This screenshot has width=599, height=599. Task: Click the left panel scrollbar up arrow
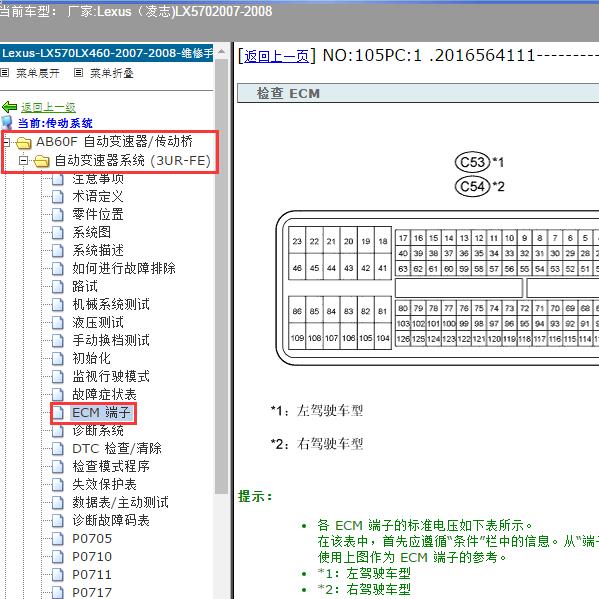222,52
